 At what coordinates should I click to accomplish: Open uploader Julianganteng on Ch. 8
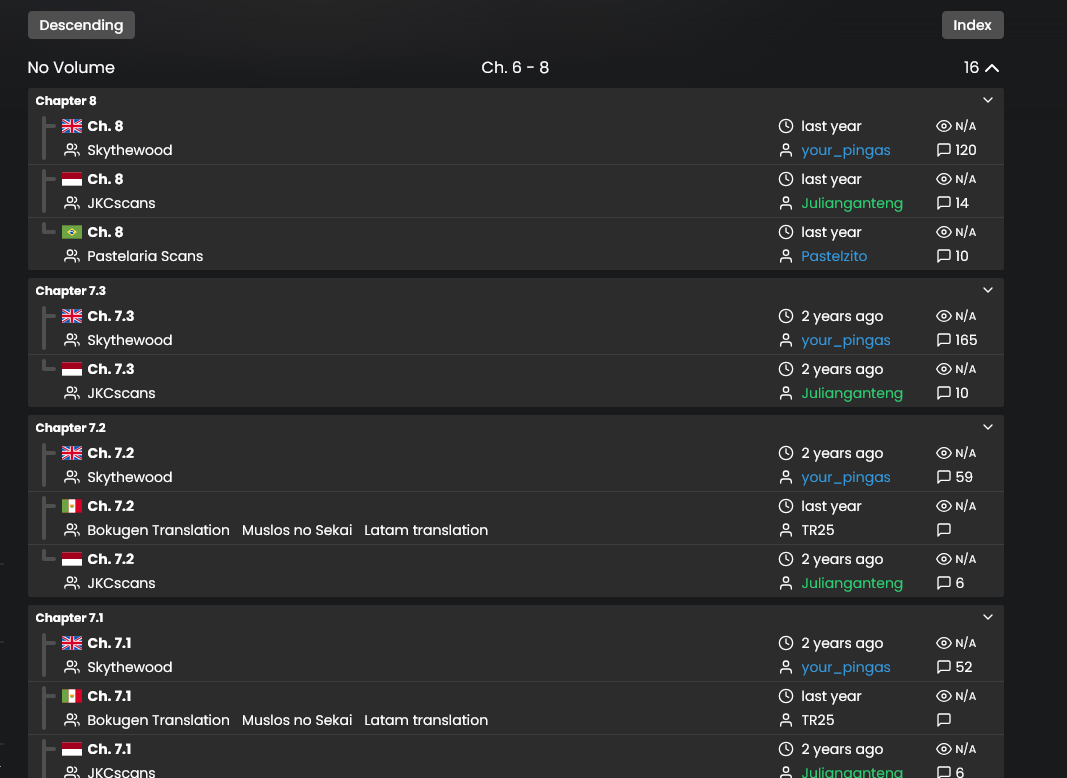click(852, 203)
